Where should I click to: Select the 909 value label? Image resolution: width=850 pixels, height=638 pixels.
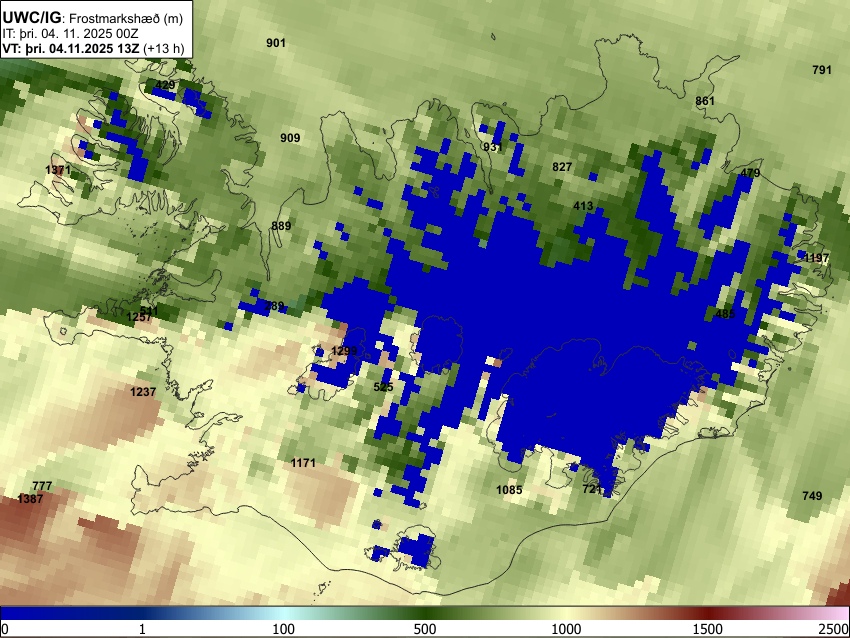(290, 138)
